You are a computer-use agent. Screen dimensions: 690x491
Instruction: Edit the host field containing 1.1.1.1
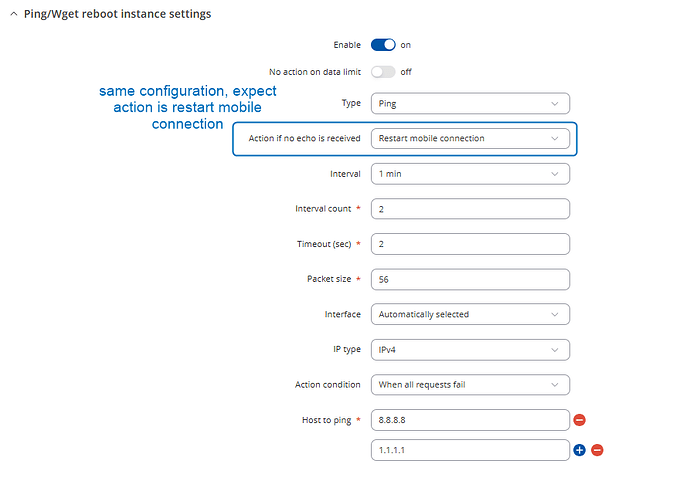[469, 450]
